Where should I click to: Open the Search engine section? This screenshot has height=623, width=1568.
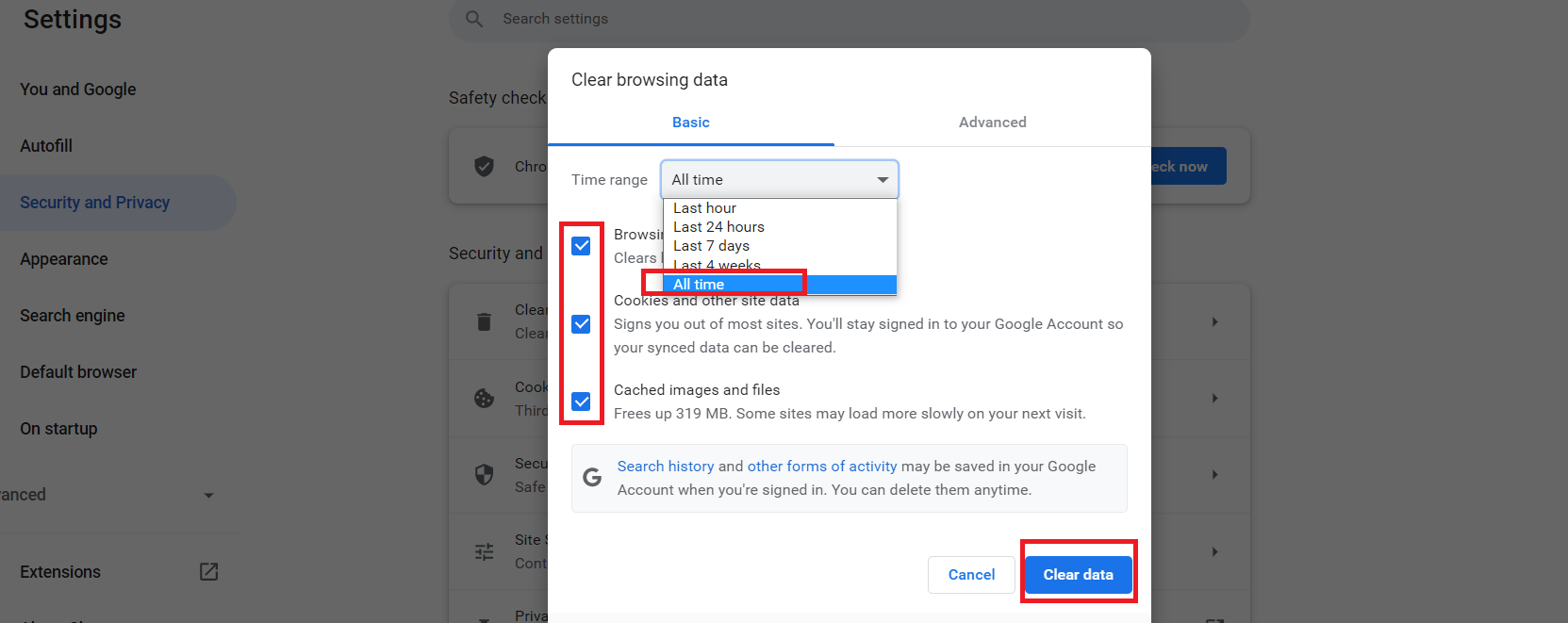point(73,316)
